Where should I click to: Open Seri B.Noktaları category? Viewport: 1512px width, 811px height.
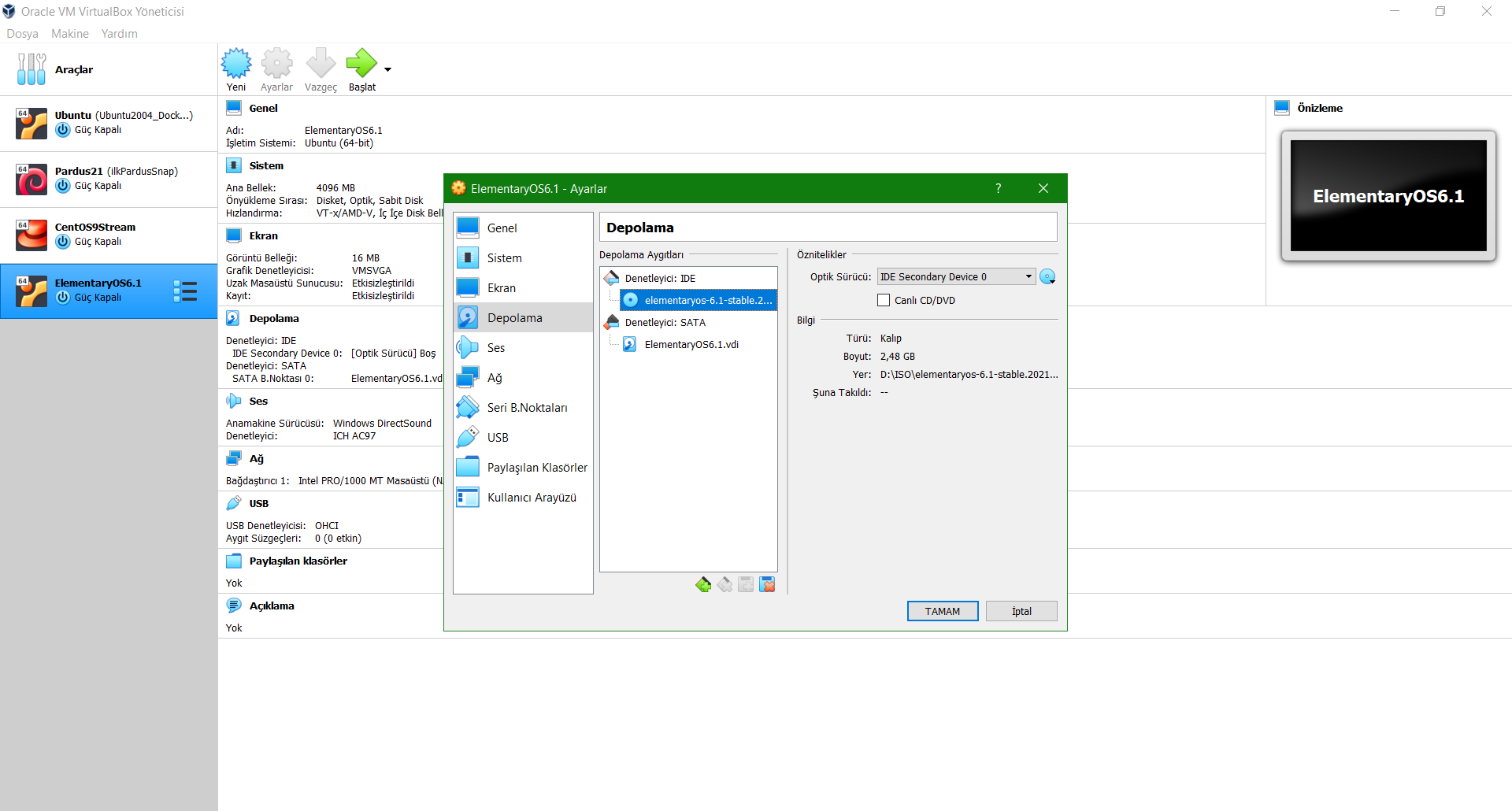point(523,407)
